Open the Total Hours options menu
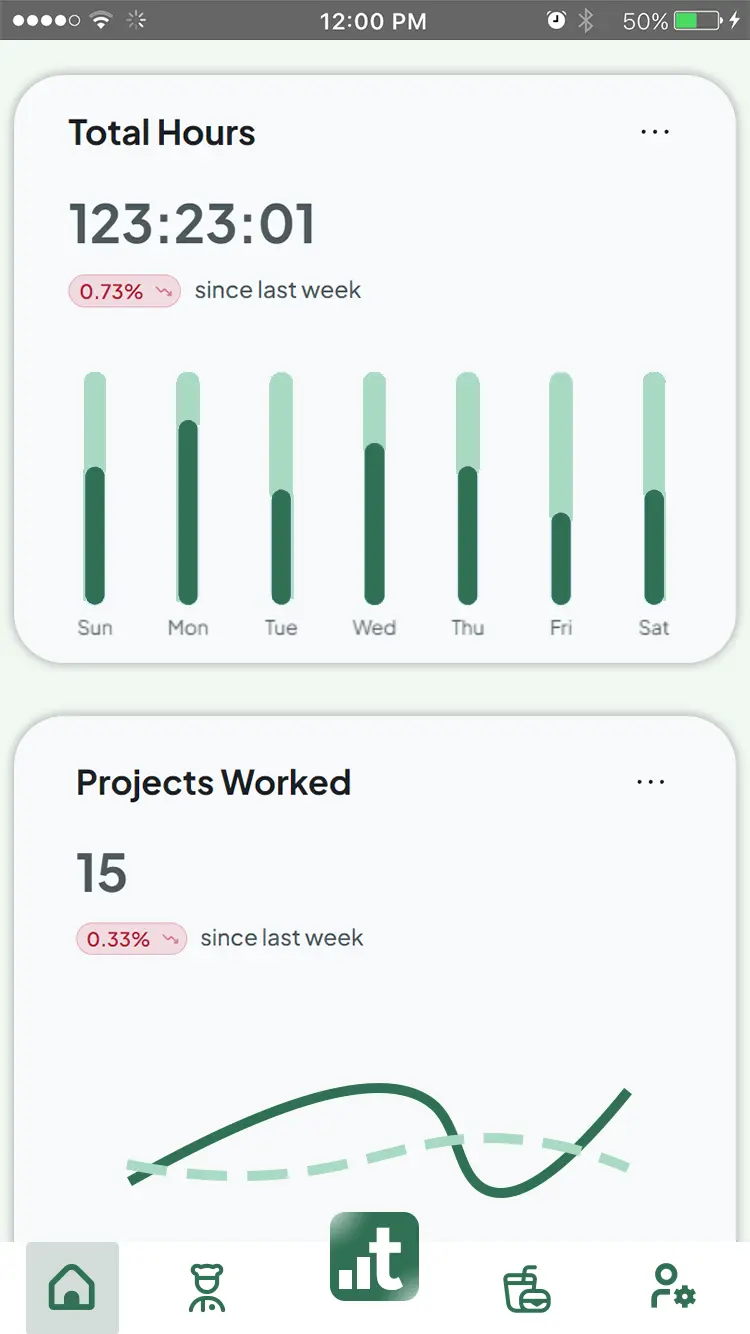 pos(655,132)
